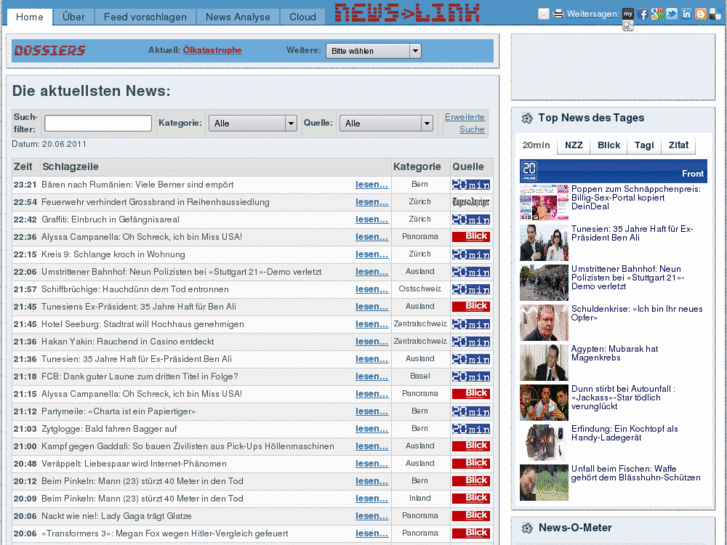This screenshot has height=545, width=727.
Task: Open the Quelle 'Alle' dropdown
Action: coord(386,123)
